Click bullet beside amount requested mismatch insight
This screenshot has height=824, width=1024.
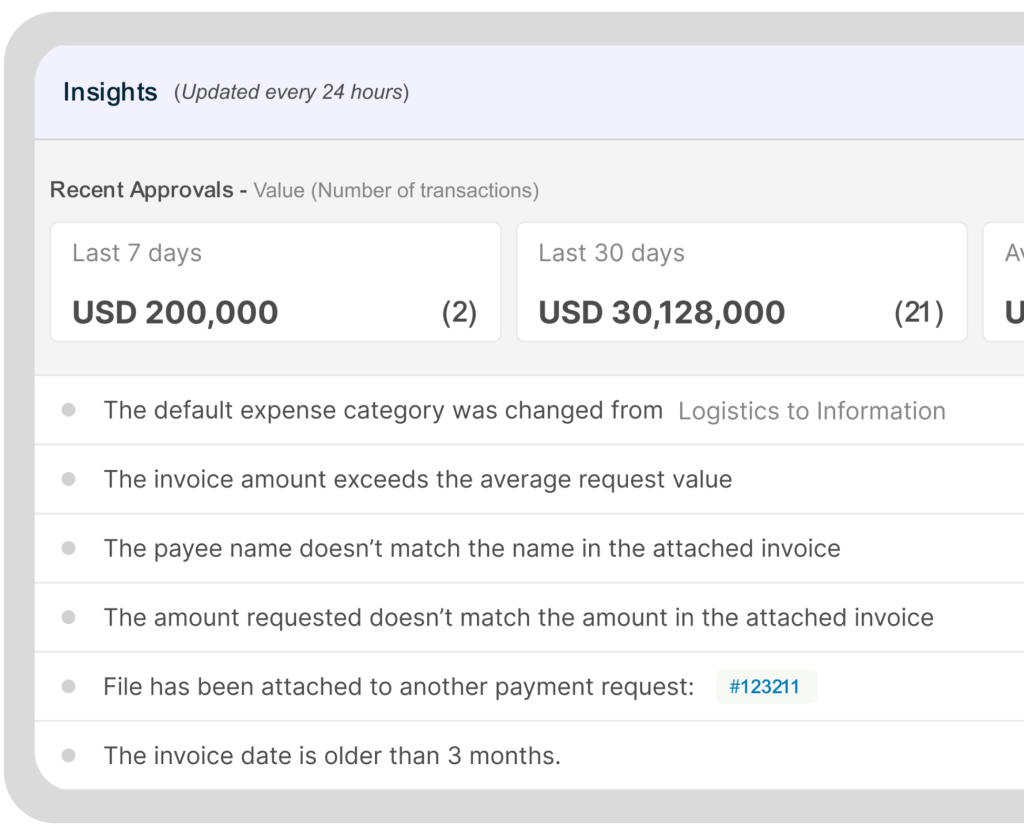68,617
